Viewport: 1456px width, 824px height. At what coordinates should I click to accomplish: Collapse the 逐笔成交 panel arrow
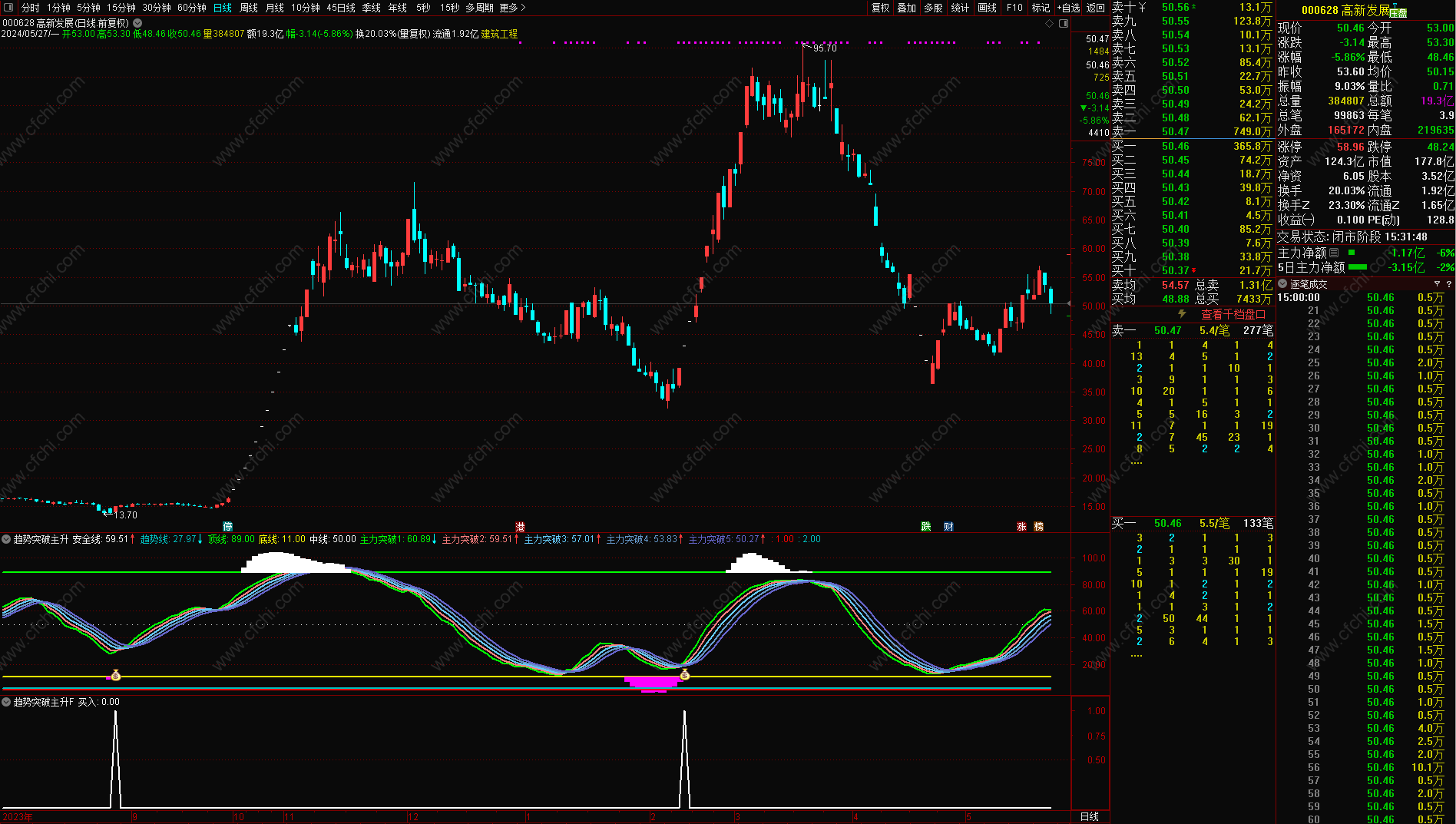tap(1282, 284)
